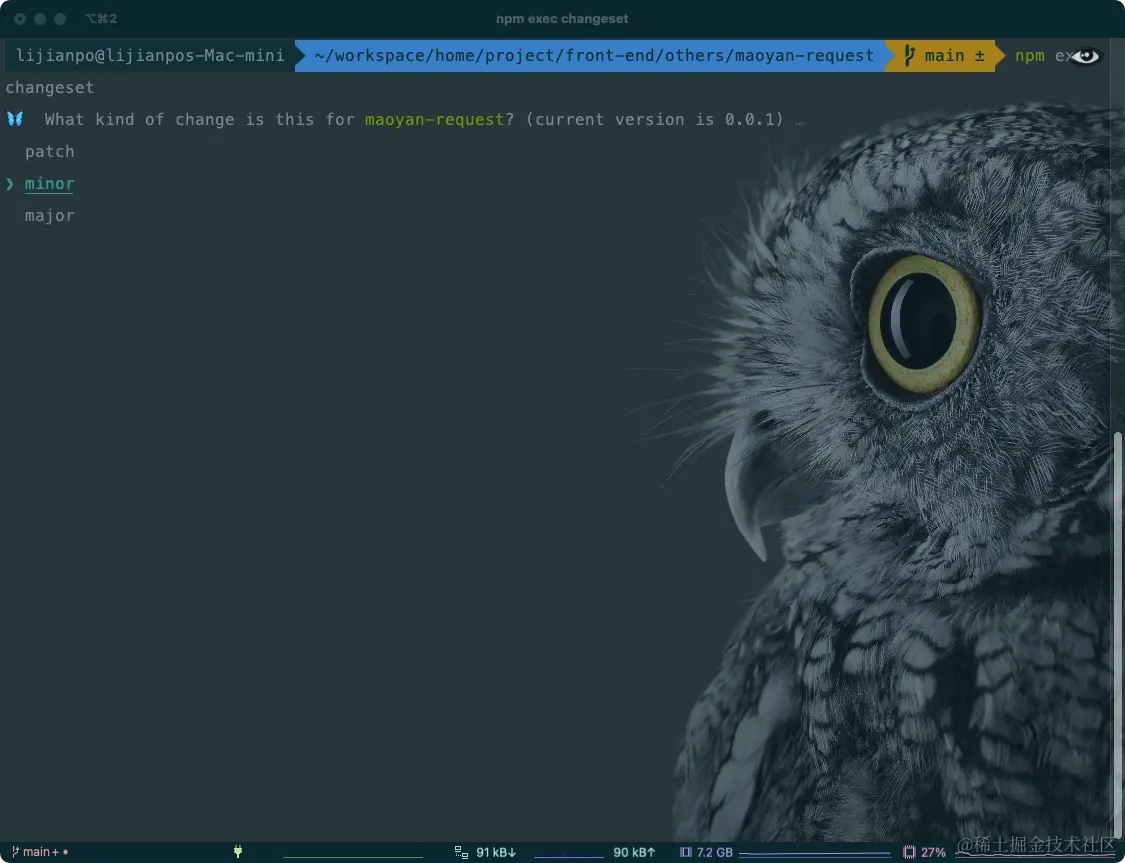1125x863 pixels.
Task: Click the 27% CPU usage value
Action: 933,852
